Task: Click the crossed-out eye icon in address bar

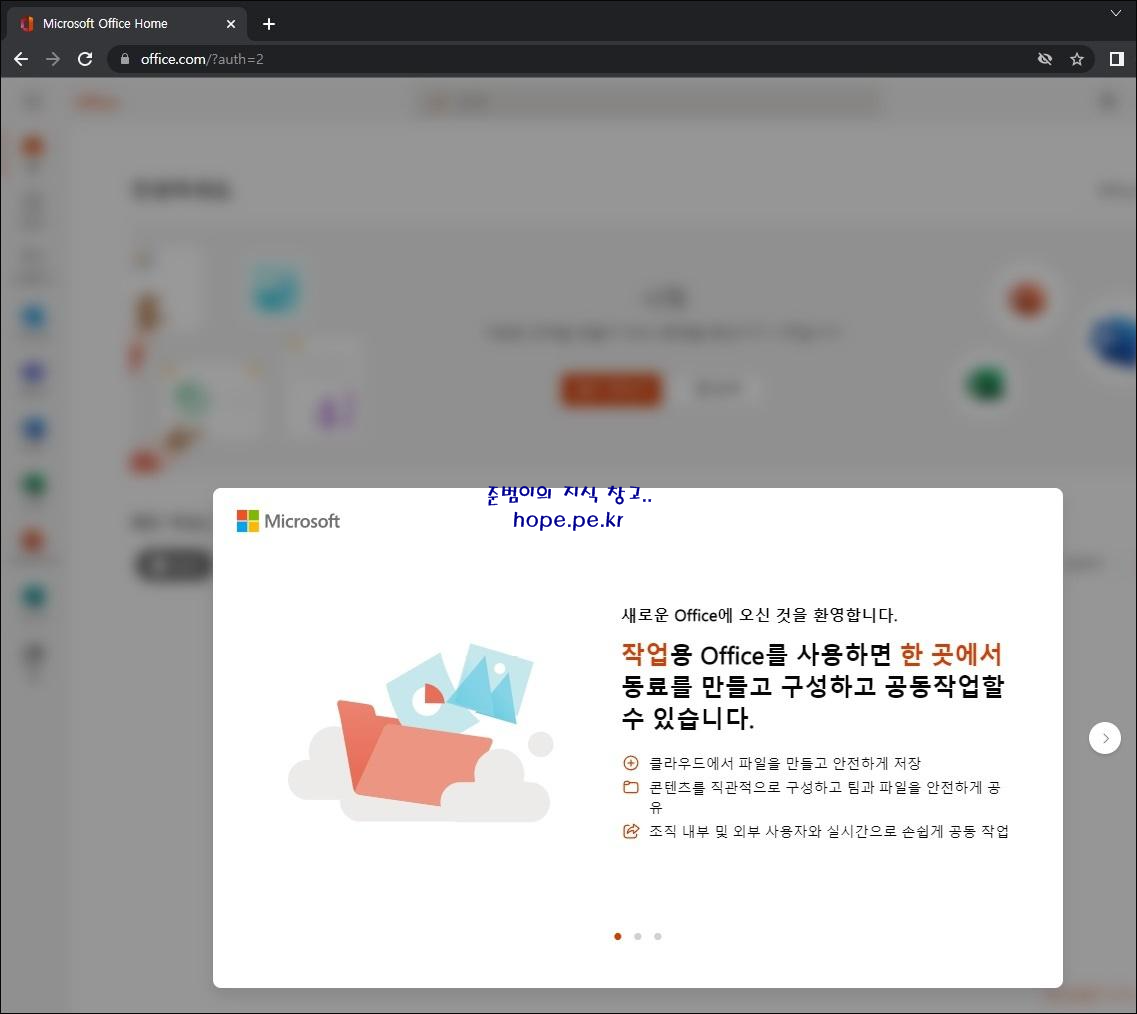Action: (x=1045, y=59)
